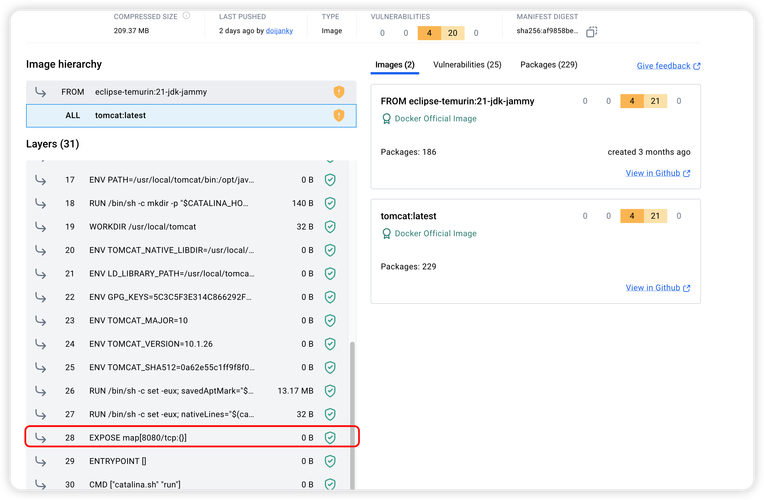Click Docker Official Image badge under tomcat:latest card

429,233
